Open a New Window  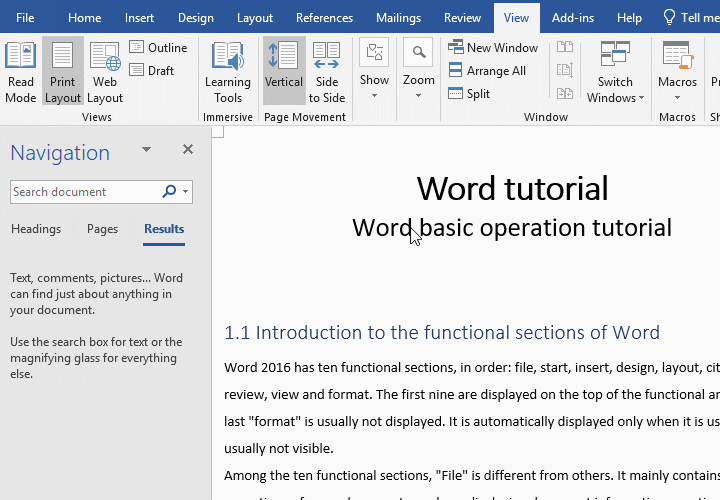pyautogui.click(x=493, y=47)
